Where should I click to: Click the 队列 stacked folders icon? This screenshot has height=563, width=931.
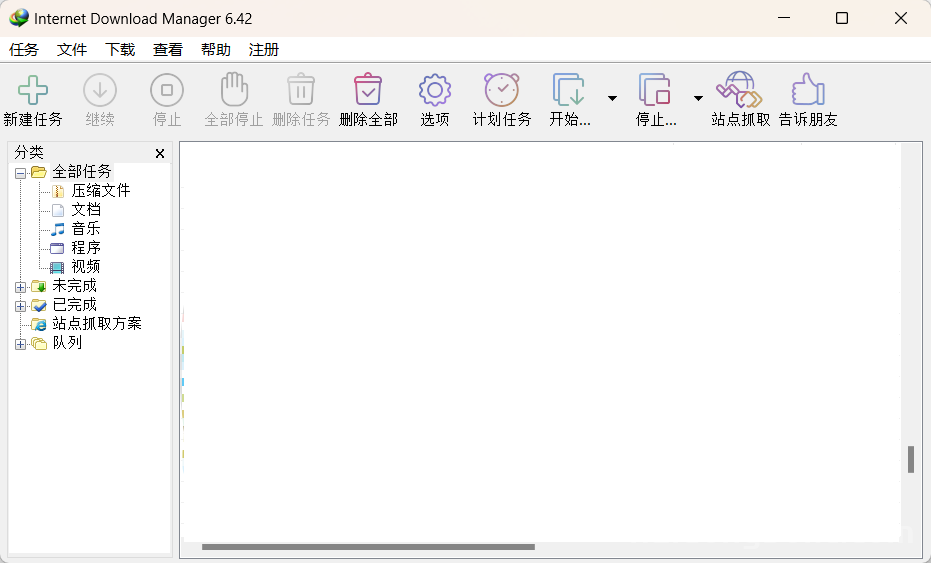(x=39, y=343)
